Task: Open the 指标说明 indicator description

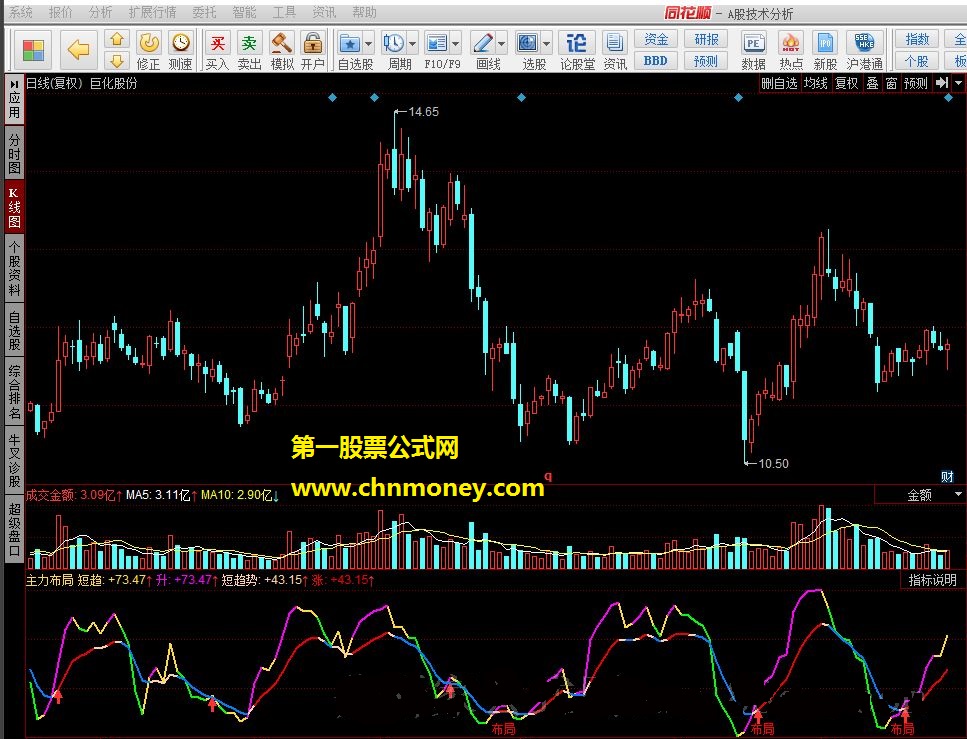Action: [x=932, y=580]
